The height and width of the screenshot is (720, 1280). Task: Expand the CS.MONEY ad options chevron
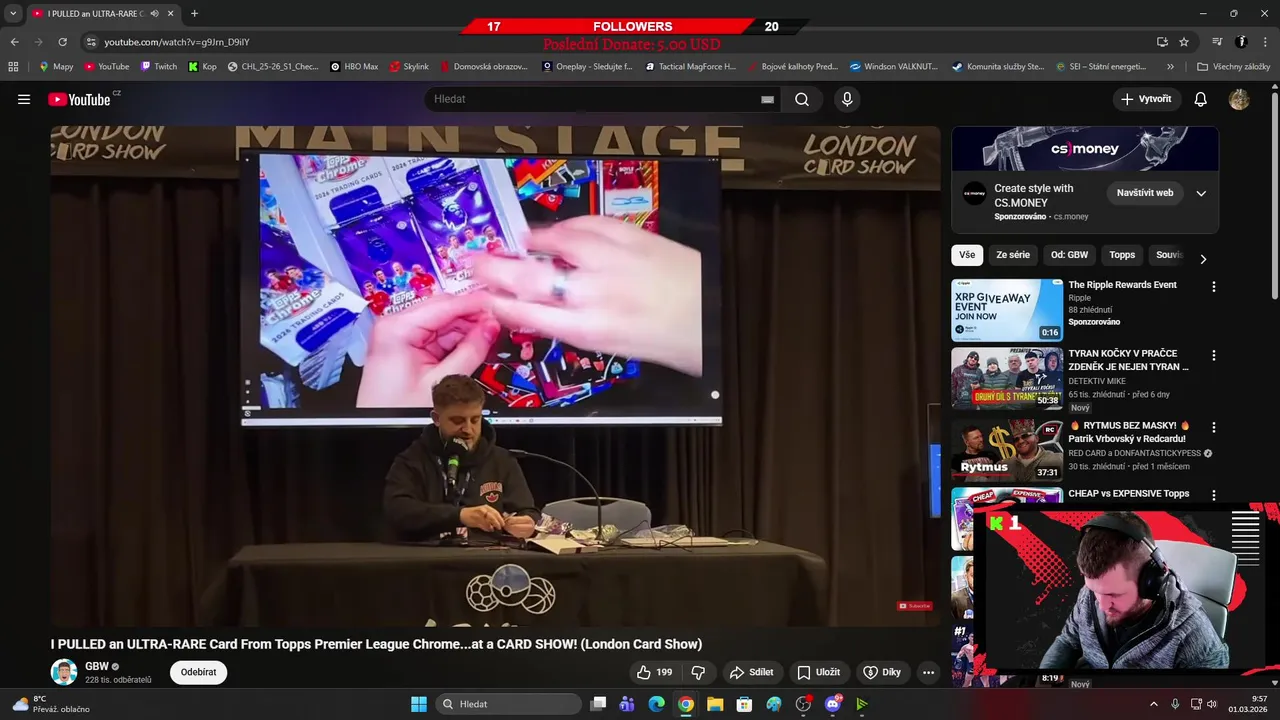click(1201, 193)
